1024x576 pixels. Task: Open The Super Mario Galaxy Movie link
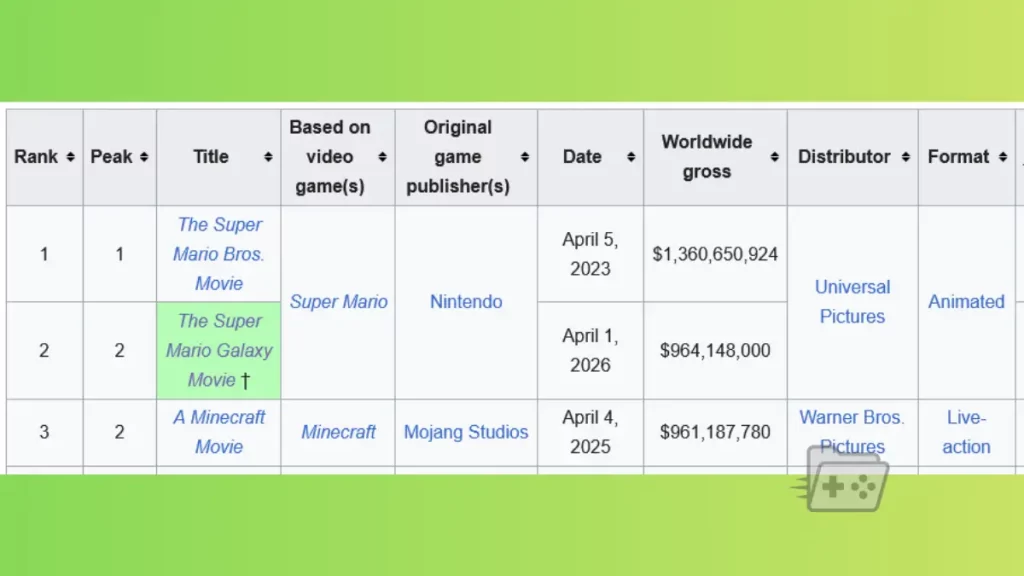pos(219,351)
